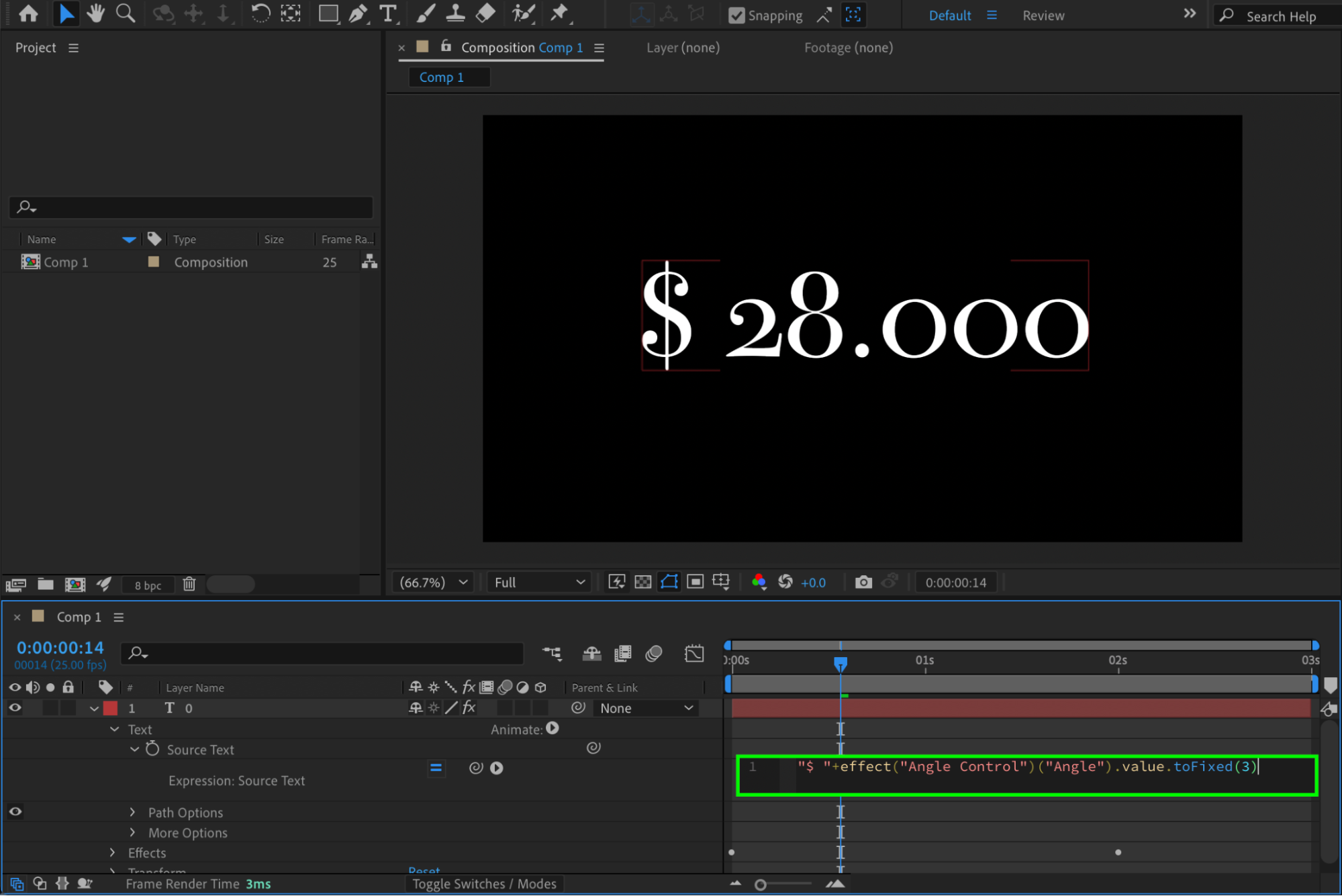Click Toggle Switches / Modes button

click(x=485, y=884)
